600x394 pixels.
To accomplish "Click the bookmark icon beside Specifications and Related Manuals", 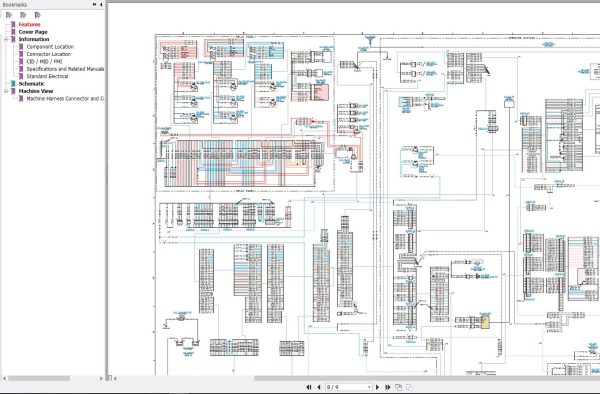I will pos(21,69).
